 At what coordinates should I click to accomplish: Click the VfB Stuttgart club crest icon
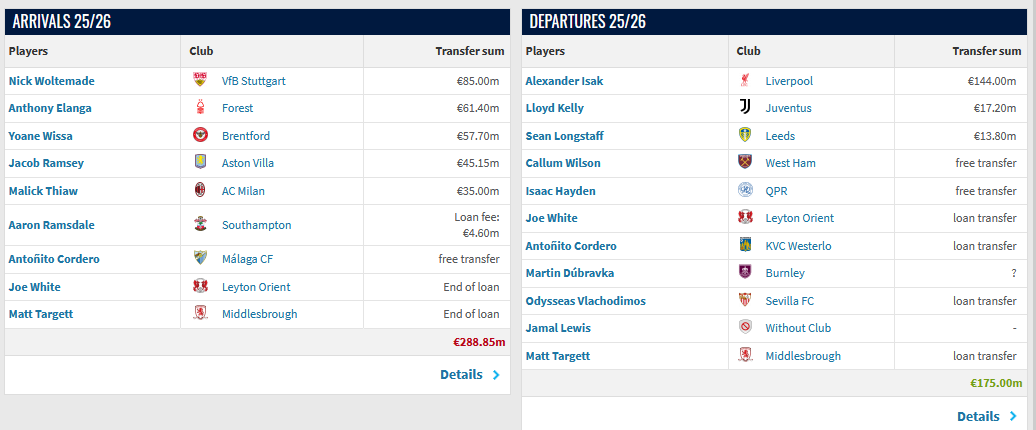click(200, 81)
